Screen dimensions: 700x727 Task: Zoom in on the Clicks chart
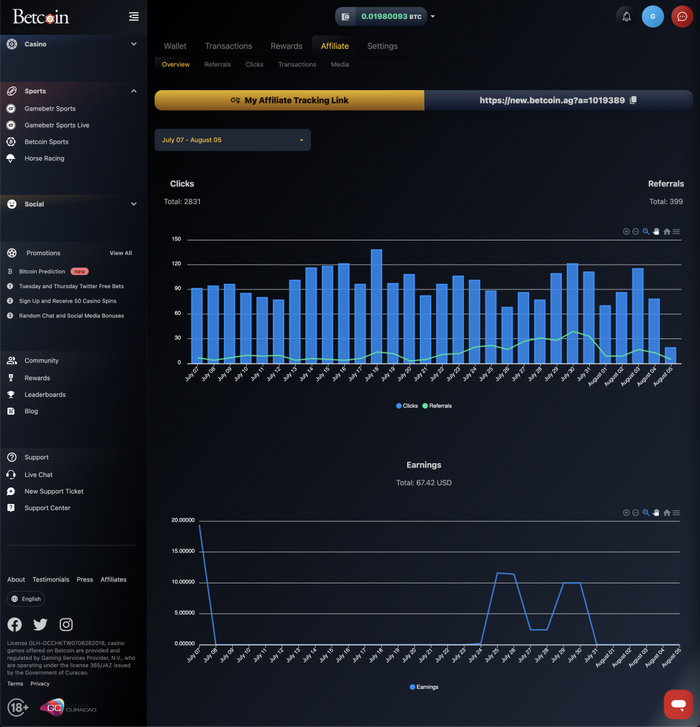pyautogui.click(x=626, y=231)
